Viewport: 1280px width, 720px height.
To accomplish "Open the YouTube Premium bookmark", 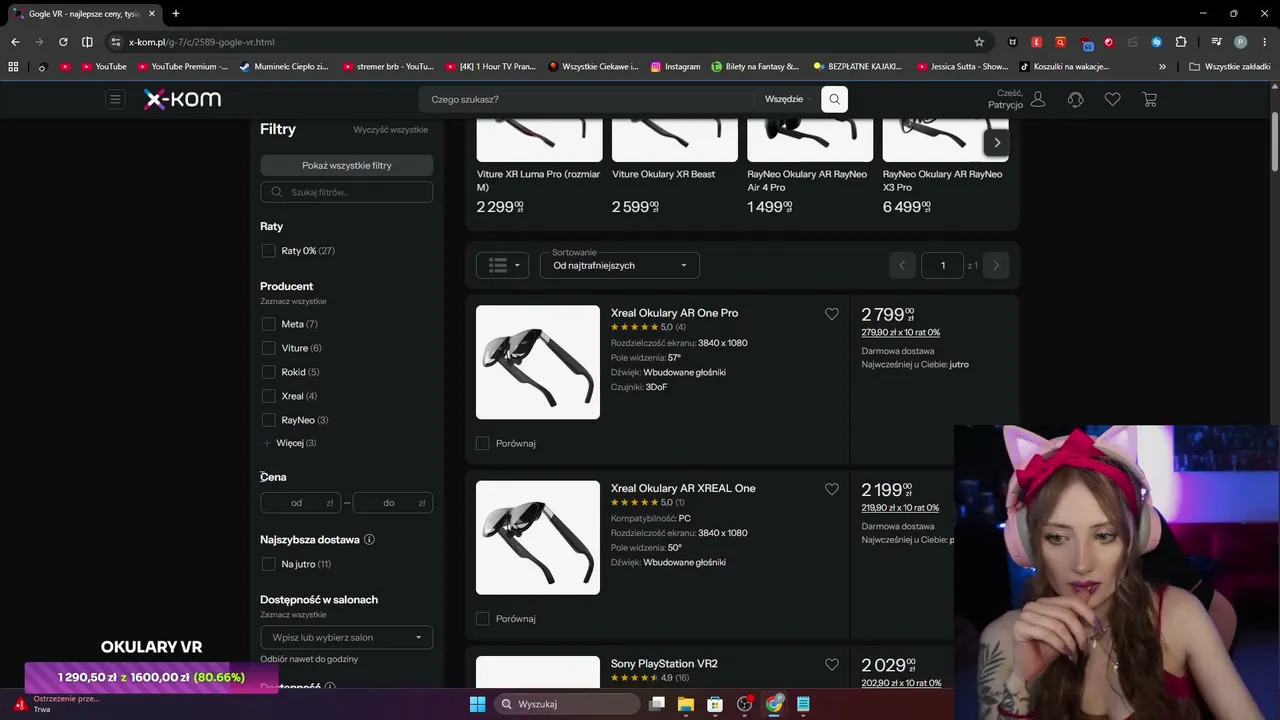I will click(182, 67).
